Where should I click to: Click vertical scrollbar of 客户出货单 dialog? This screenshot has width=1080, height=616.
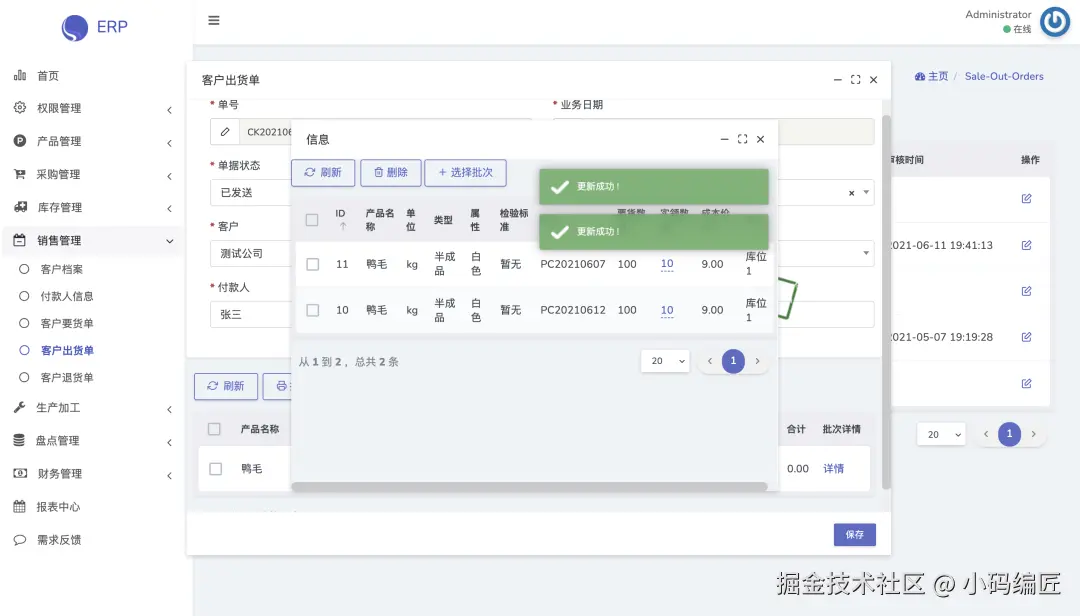click(x=886, y=302)
